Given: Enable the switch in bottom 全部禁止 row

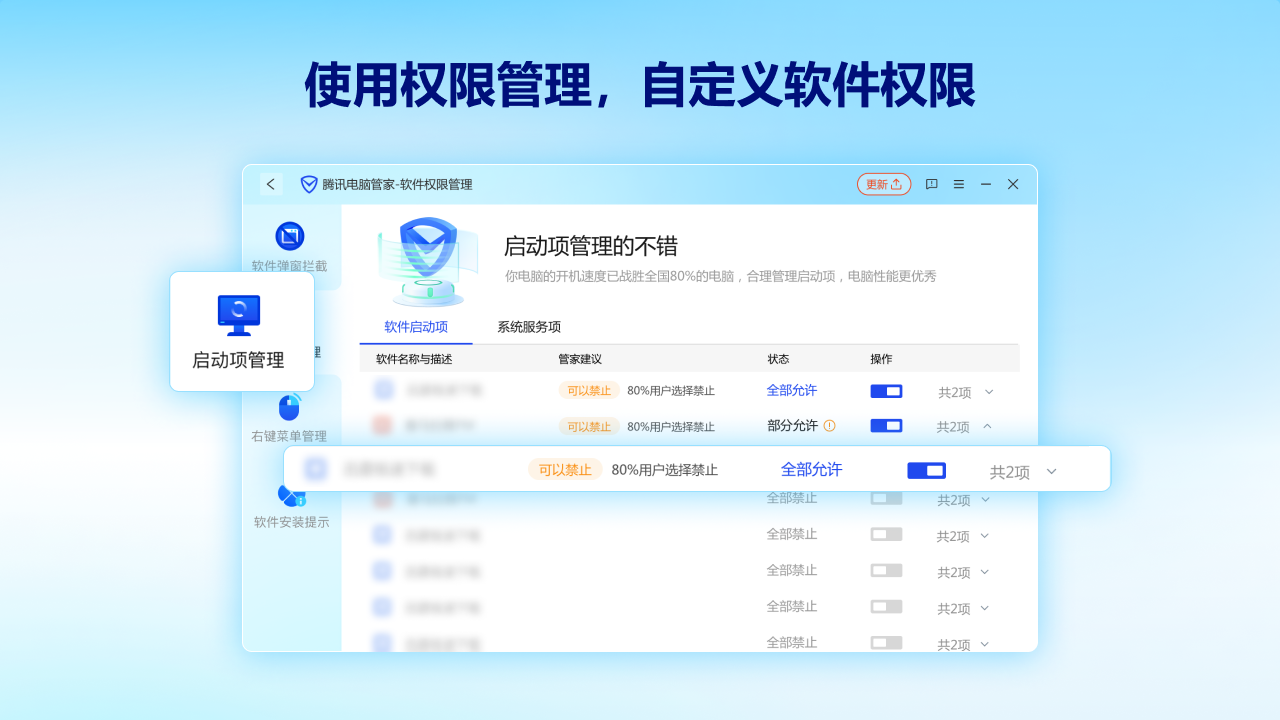Looking at the screenshot, I should 886,642.
